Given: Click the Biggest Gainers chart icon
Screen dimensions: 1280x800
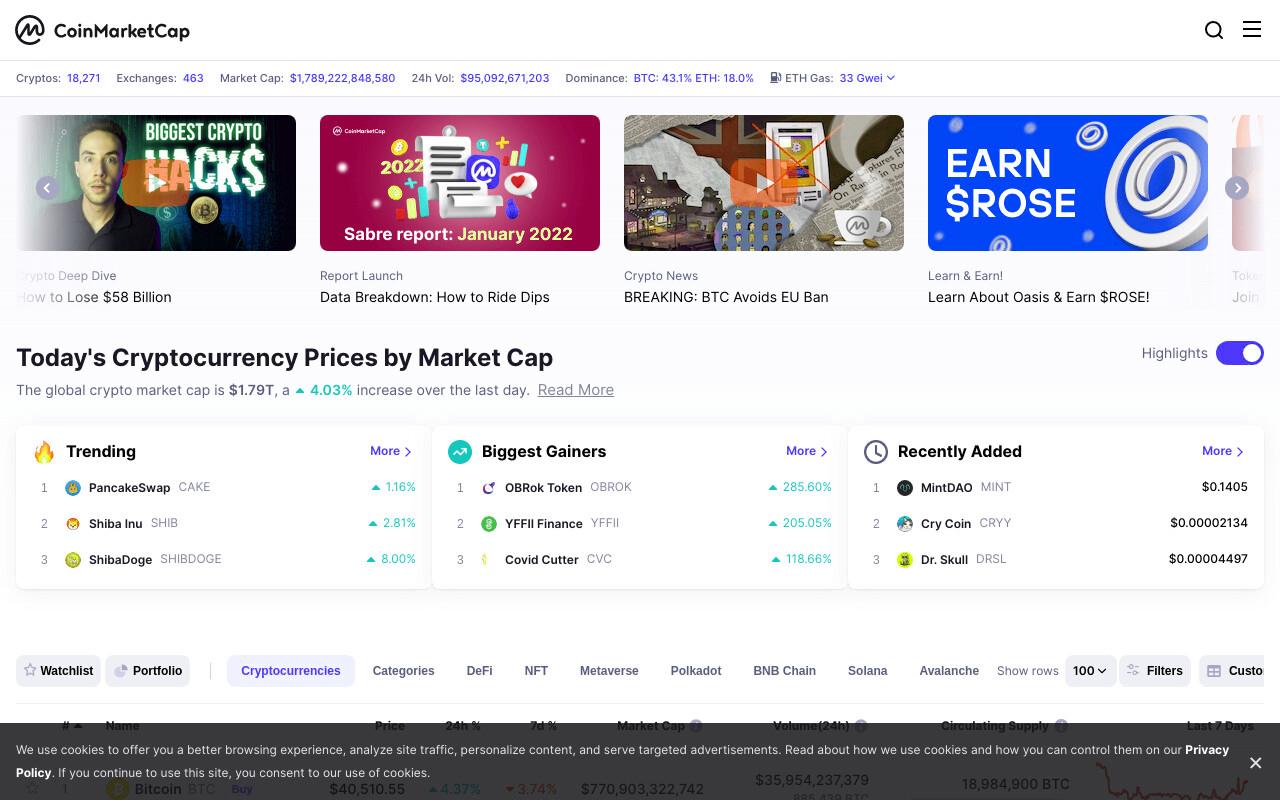Looking at the screenshot, I should (x=460, y=452).
